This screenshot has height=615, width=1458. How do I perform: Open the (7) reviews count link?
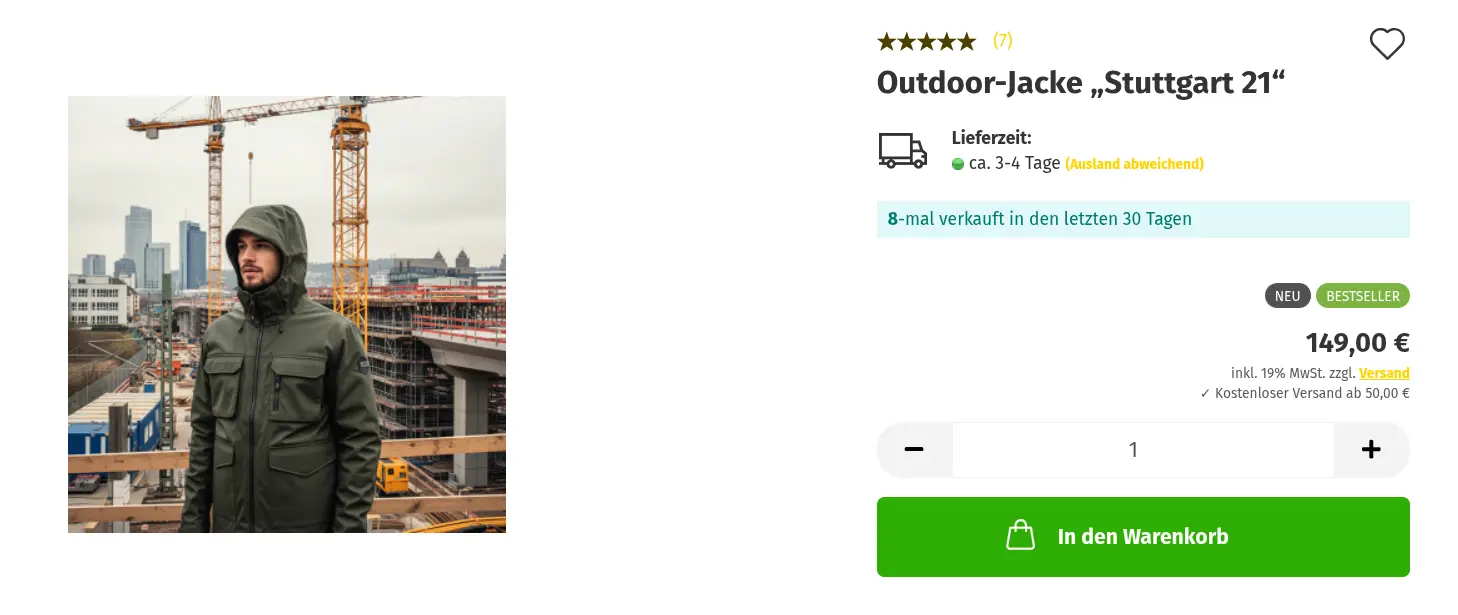(1003, 40)
